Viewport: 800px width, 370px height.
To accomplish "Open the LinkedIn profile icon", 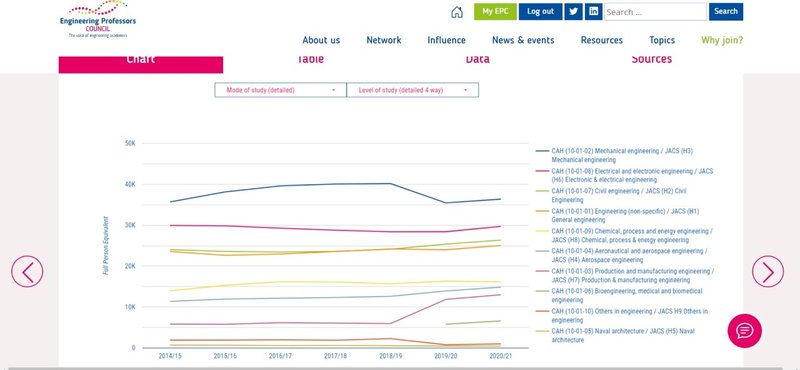I will coord(593,12).
